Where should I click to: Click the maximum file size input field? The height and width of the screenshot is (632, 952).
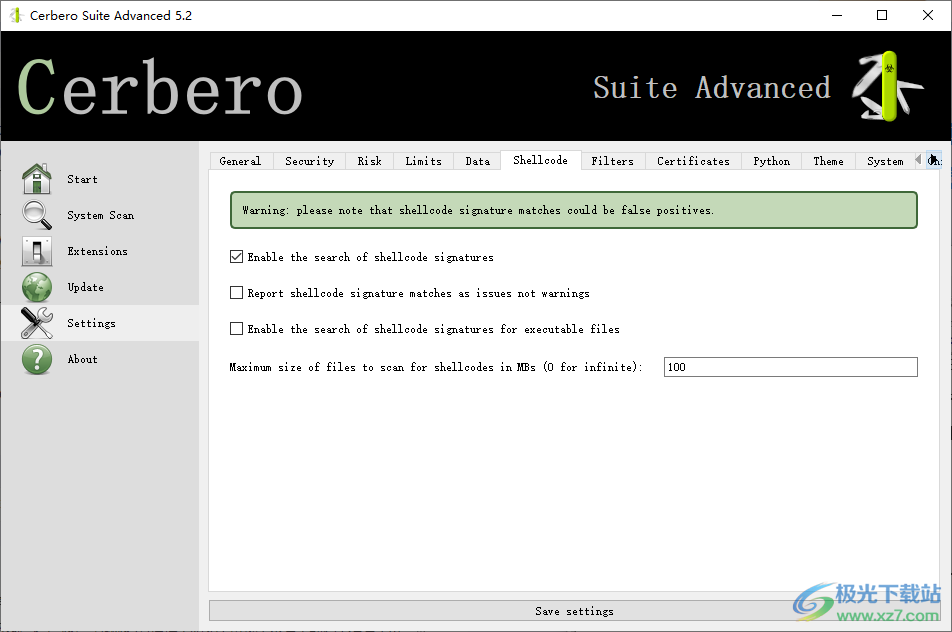(x=790, y=367)
